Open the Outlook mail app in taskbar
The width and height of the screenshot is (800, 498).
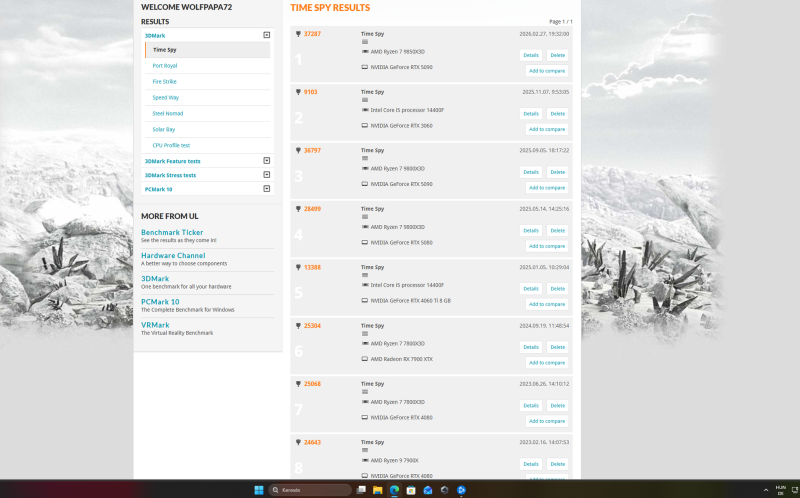428,490
